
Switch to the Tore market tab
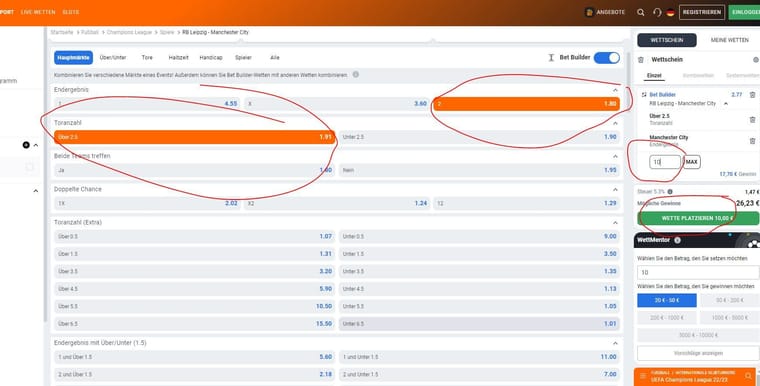click(x=147, y=58)
